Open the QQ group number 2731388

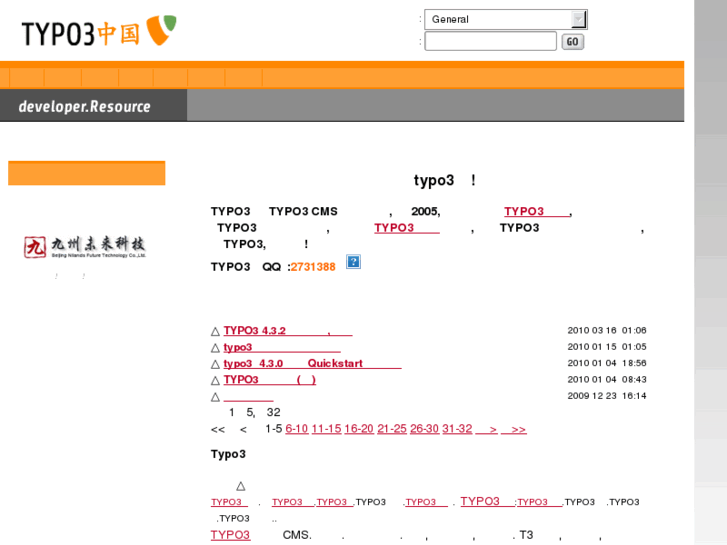(313, 267)
